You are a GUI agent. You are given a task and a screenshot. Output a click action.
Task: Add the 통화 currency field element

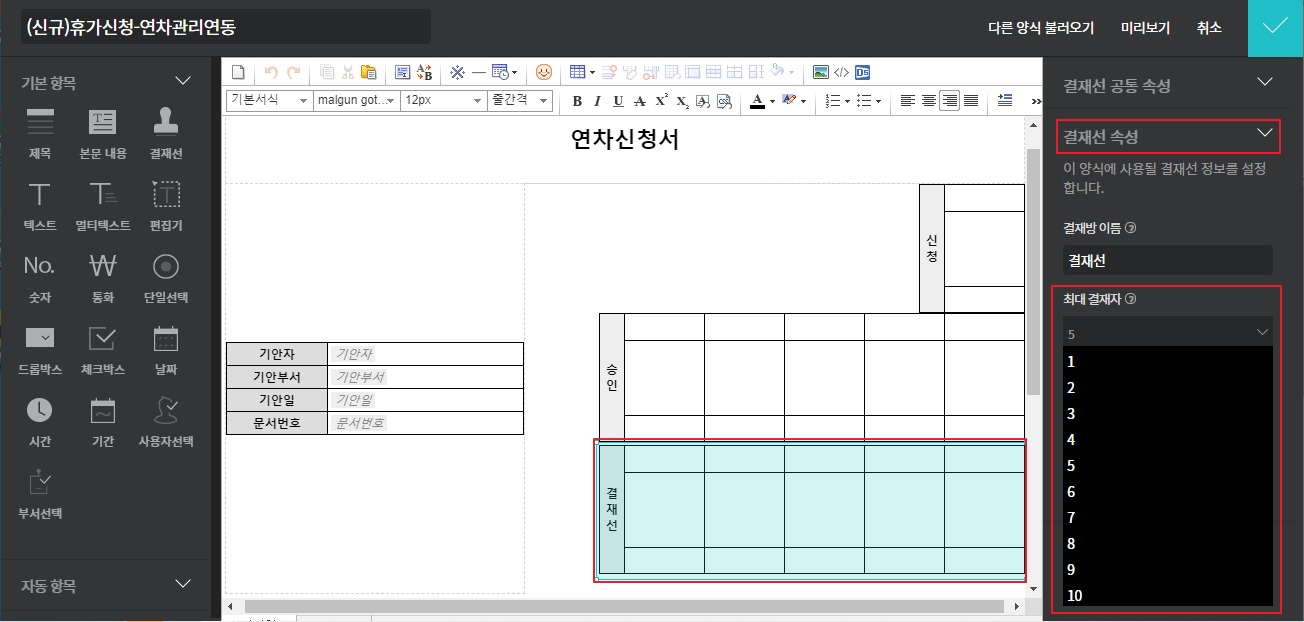pos(103,275)
